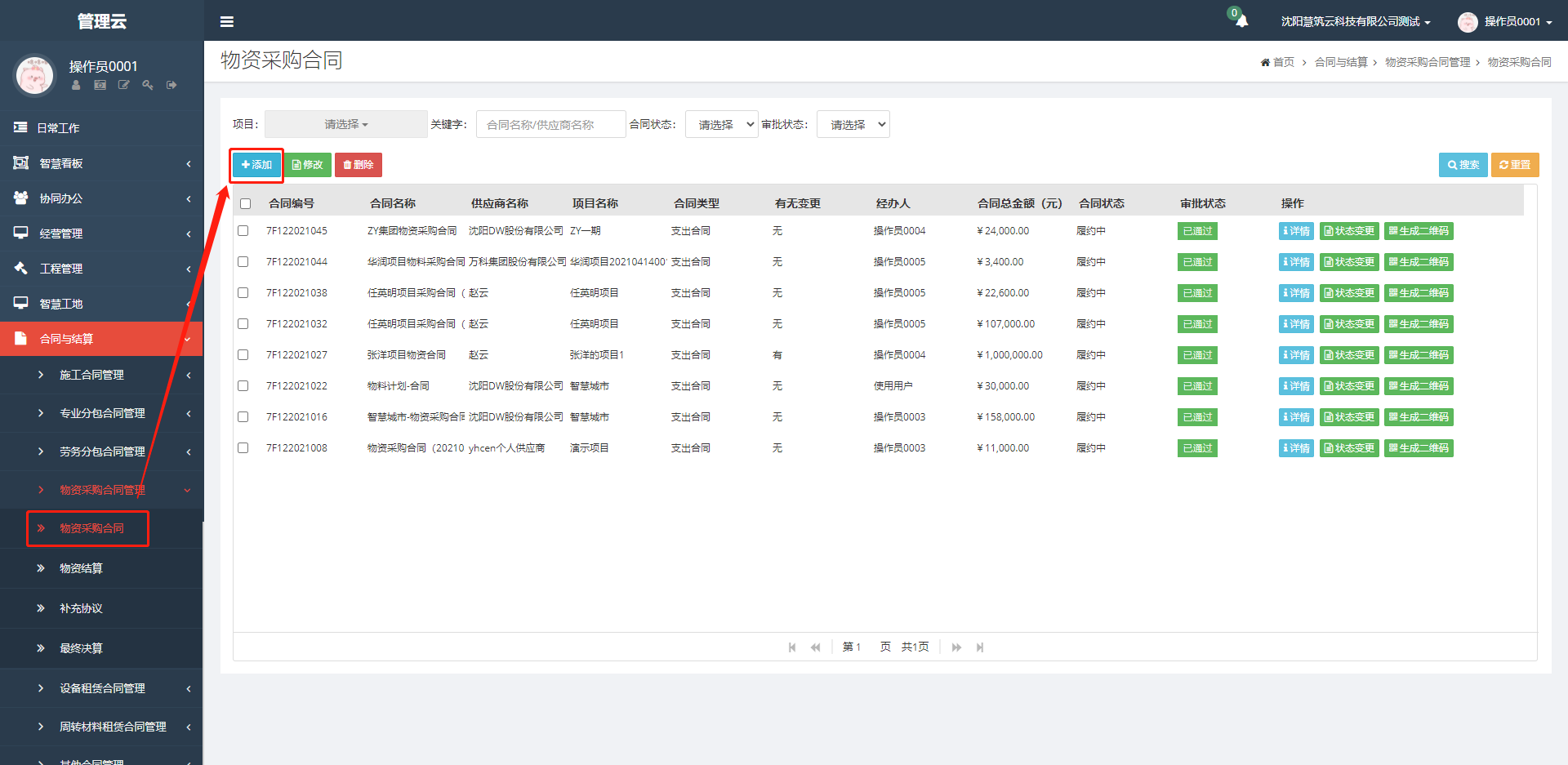Click the key icon in user panel
This screenshot has width=1568, height=765.
(148, 85)
